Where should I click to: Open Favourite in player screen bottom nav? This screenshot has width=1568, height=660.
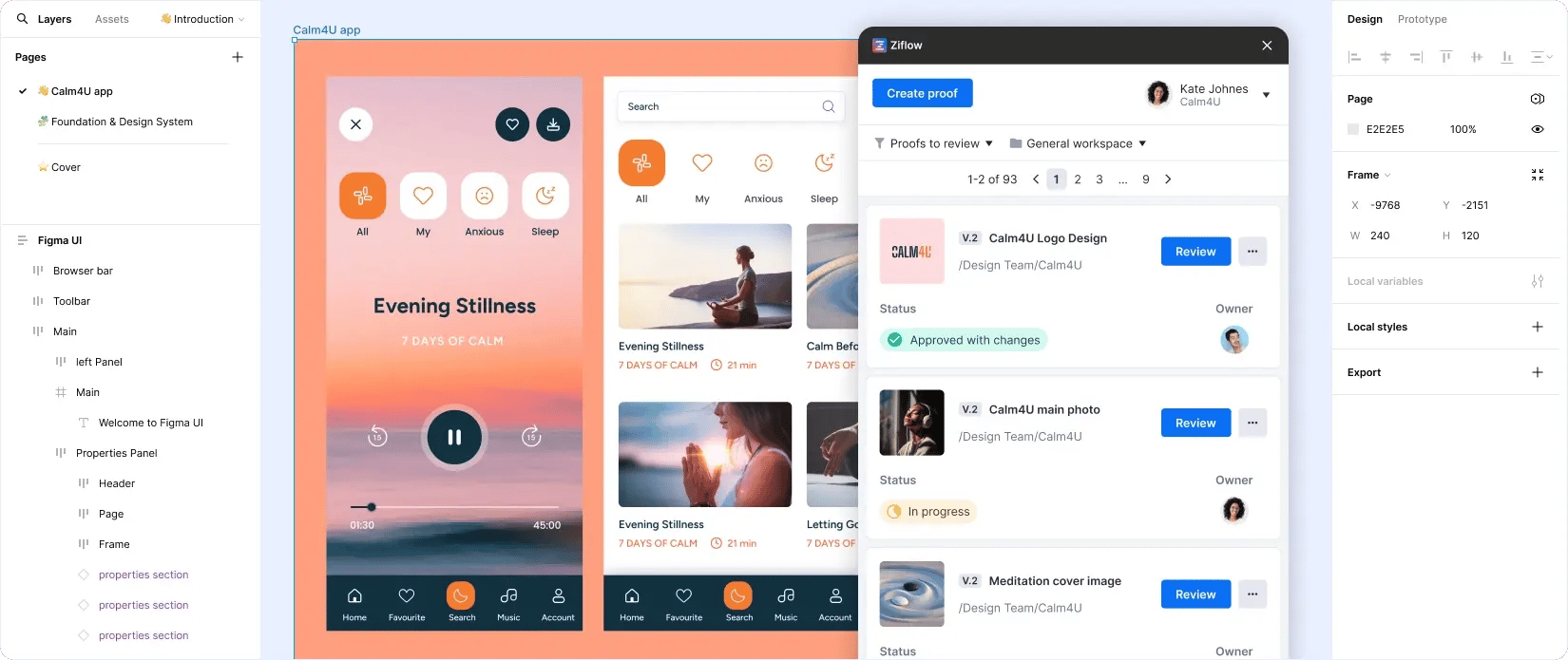point(407,604)
